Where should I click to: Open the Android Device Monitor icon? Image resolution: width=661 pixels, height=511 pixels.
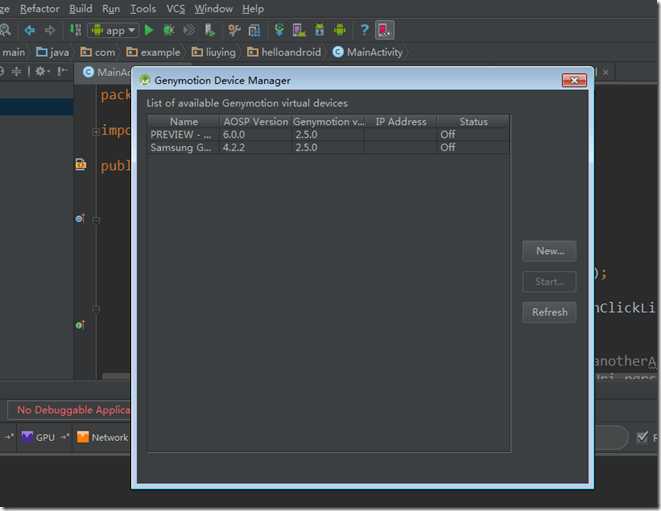(x=340, y=30)
